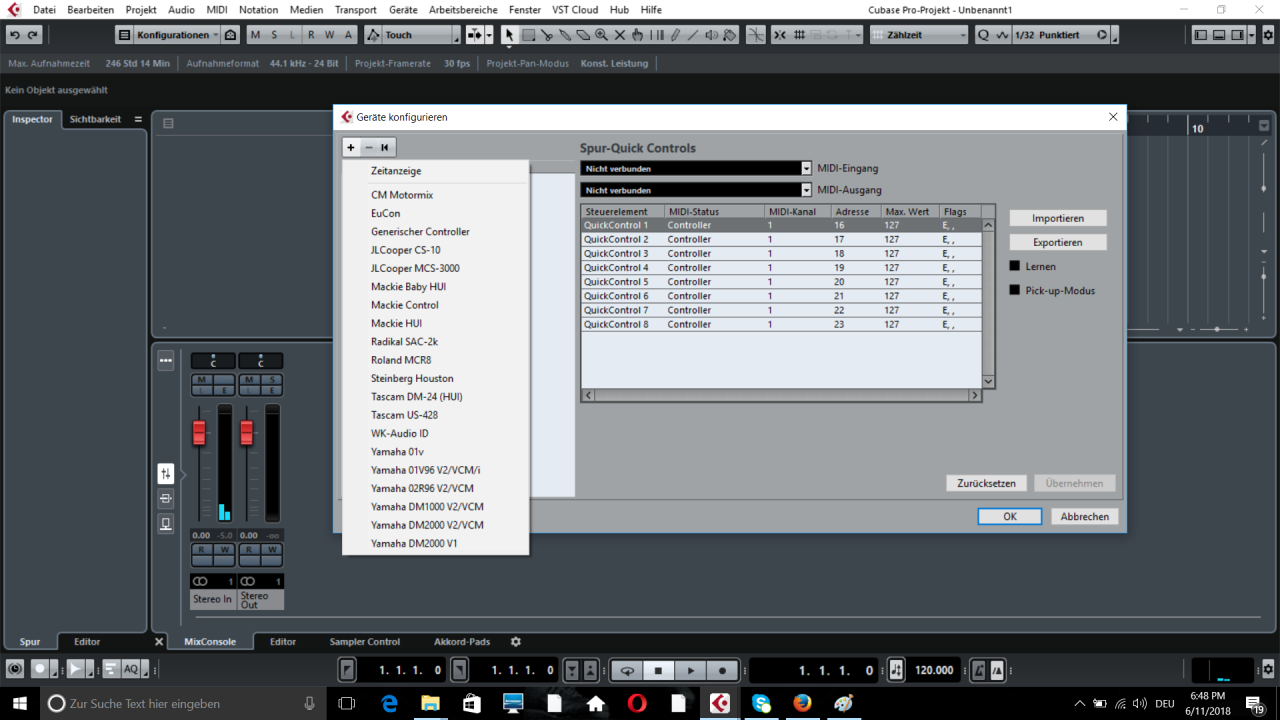Launch Opera from the taskbar
This screenshot has width=1280, height=720.
[x=637, y=703]
